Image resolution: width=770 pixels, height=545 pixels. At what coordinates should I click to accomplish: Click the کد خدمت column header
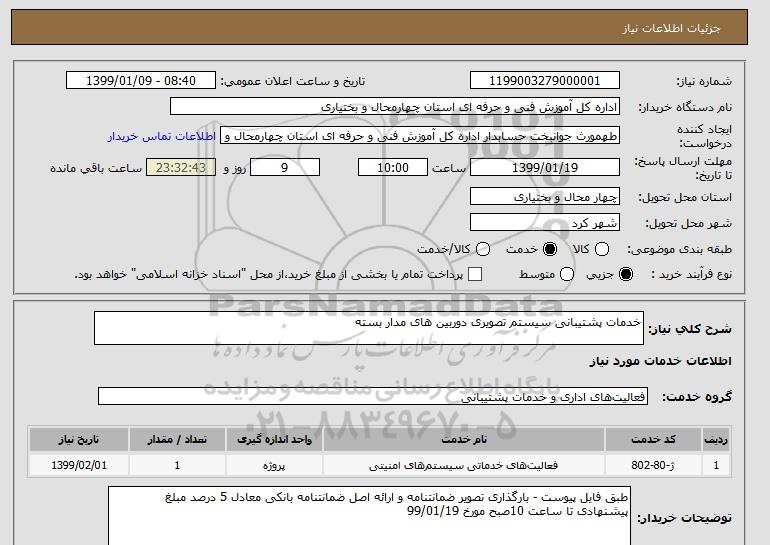click(653, 439)
